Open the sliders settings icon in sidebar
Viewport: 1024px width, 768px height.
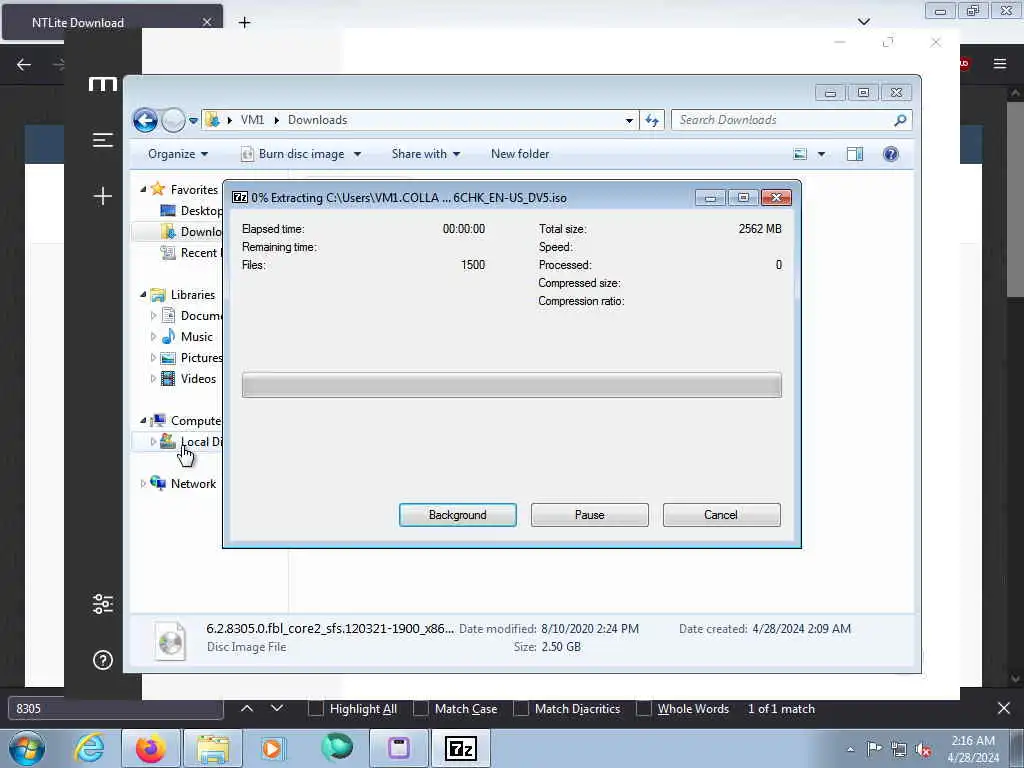(x=103, y=604)
